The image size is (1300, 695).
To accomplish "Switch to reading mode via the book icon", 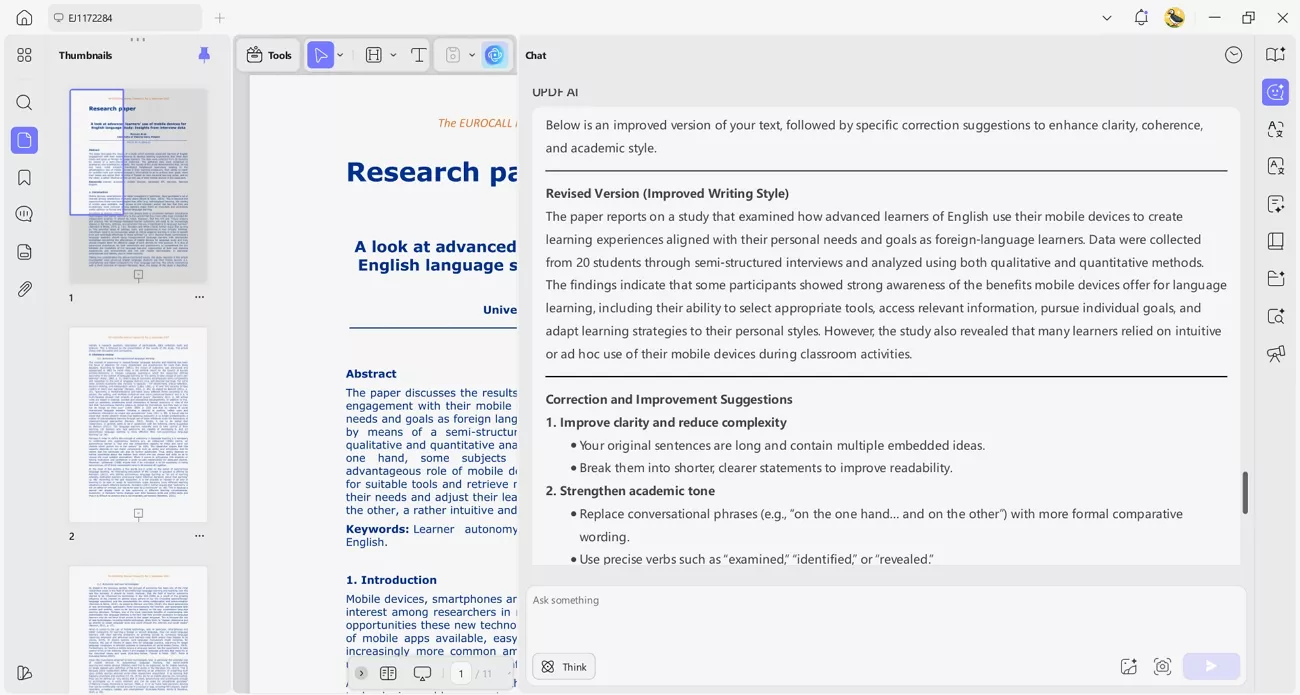I will click(x=1275, y=240).
